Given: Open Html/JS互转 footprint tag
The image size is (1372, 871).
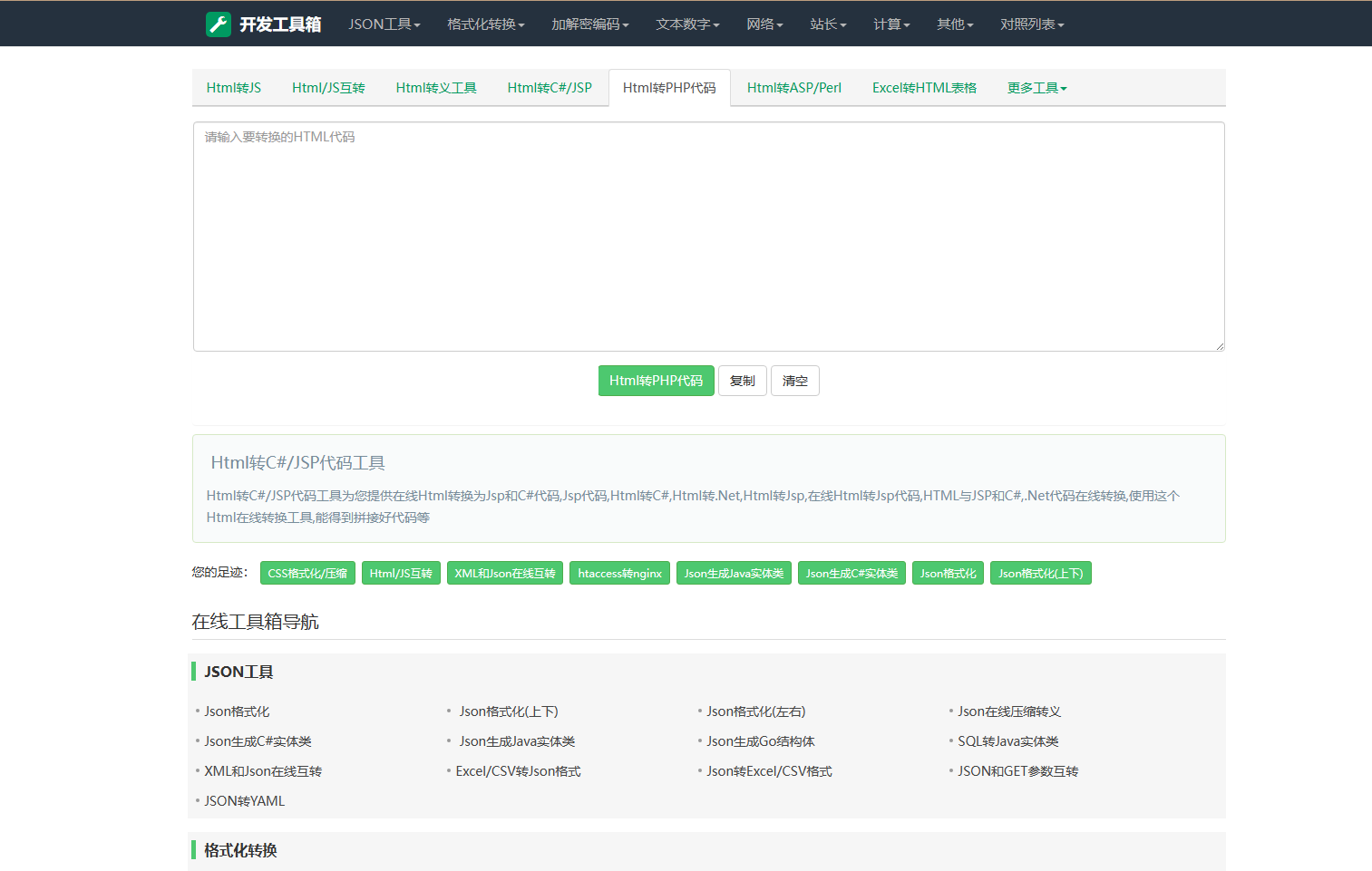Looking at the screenshot, I should (401, 573).
